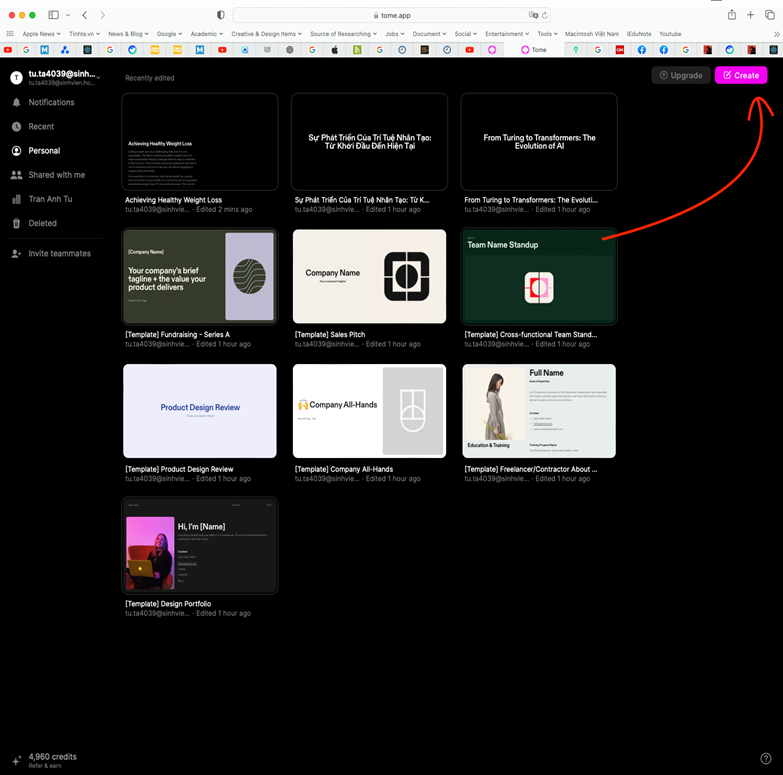Toggle the Safari sidebar icon

[x=53, y=15]
